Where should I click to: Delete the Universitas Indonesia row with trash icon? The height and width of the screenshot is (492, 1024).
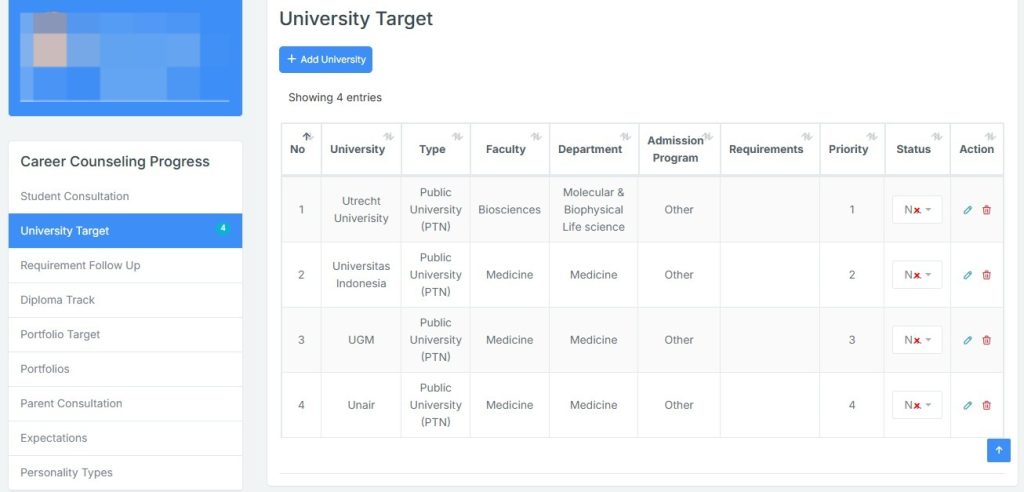[x=987, y=275]
